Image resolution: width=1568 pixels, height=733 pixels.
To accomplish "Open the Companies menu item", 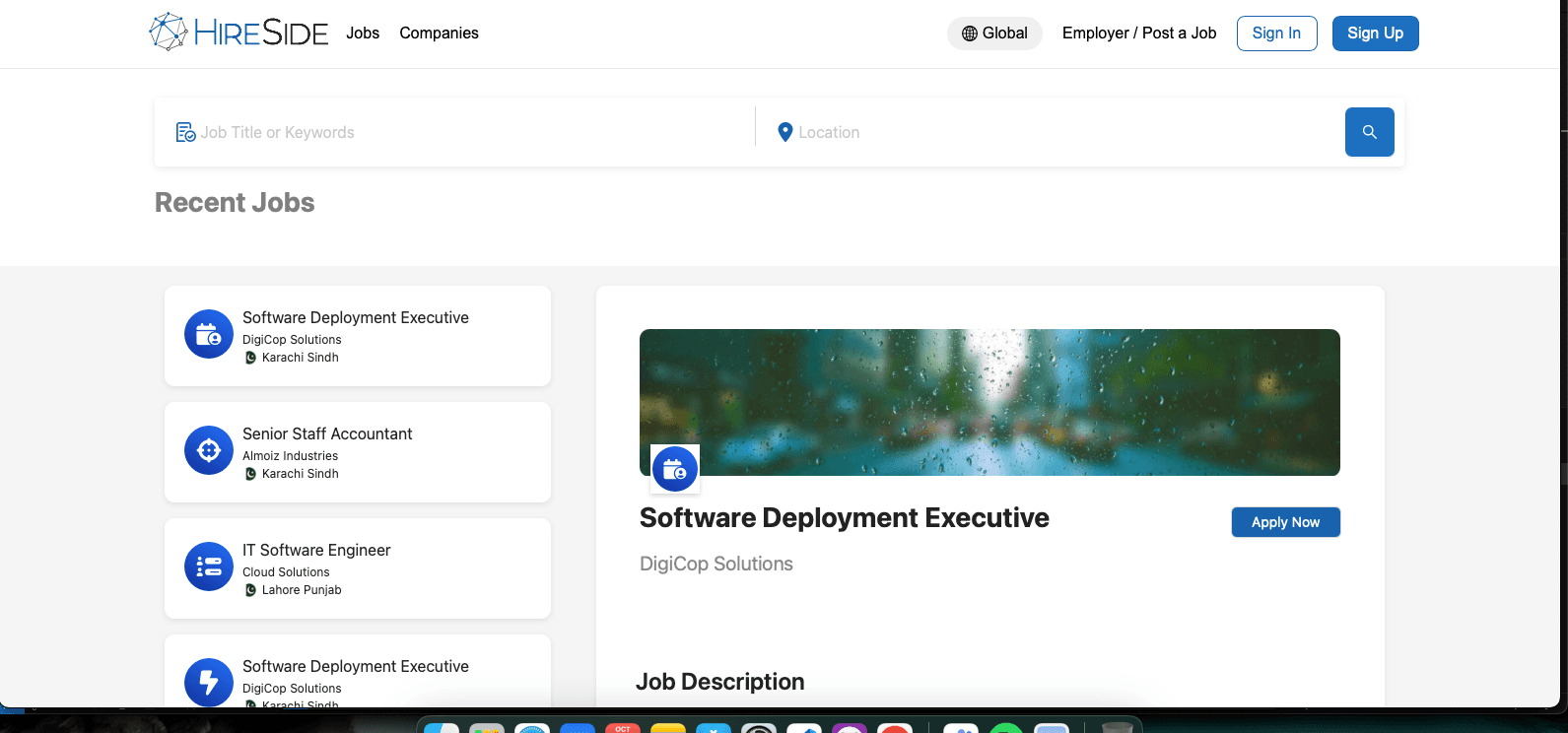I will [439, 33].
